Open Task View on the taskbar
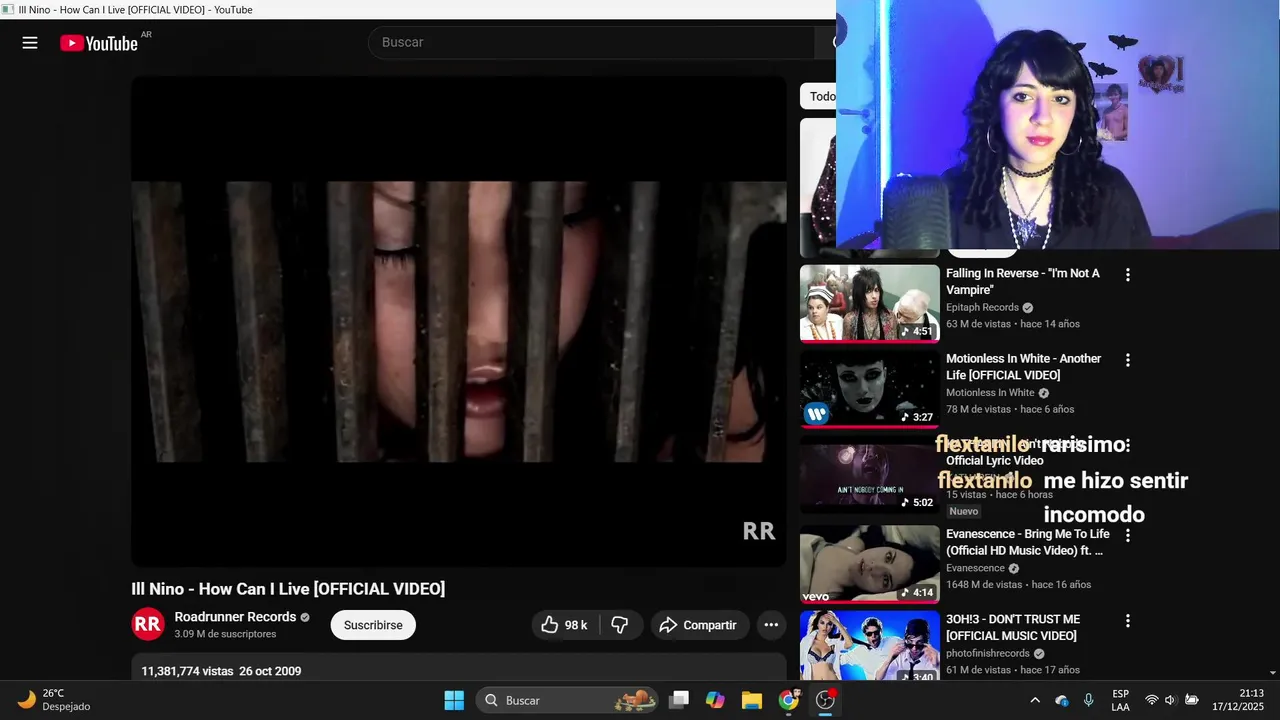1280x720 pixels. tap(679, 700)
